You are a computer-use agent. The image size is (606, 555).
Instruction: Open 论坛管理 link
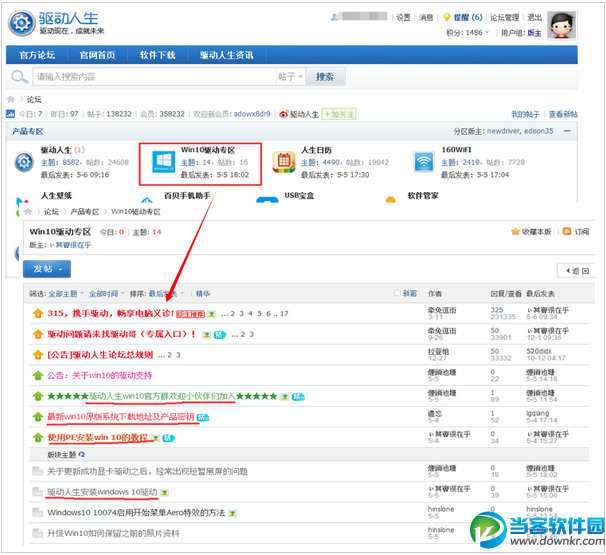pyautogui.click(x=505, y=17)
